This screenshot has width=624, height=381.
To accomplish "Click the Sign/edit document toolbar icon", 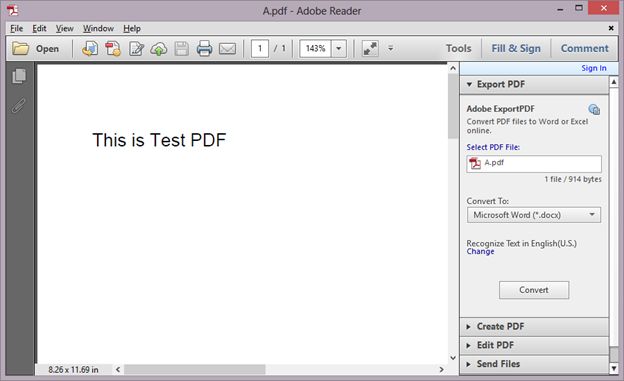I will click(136, 49).
